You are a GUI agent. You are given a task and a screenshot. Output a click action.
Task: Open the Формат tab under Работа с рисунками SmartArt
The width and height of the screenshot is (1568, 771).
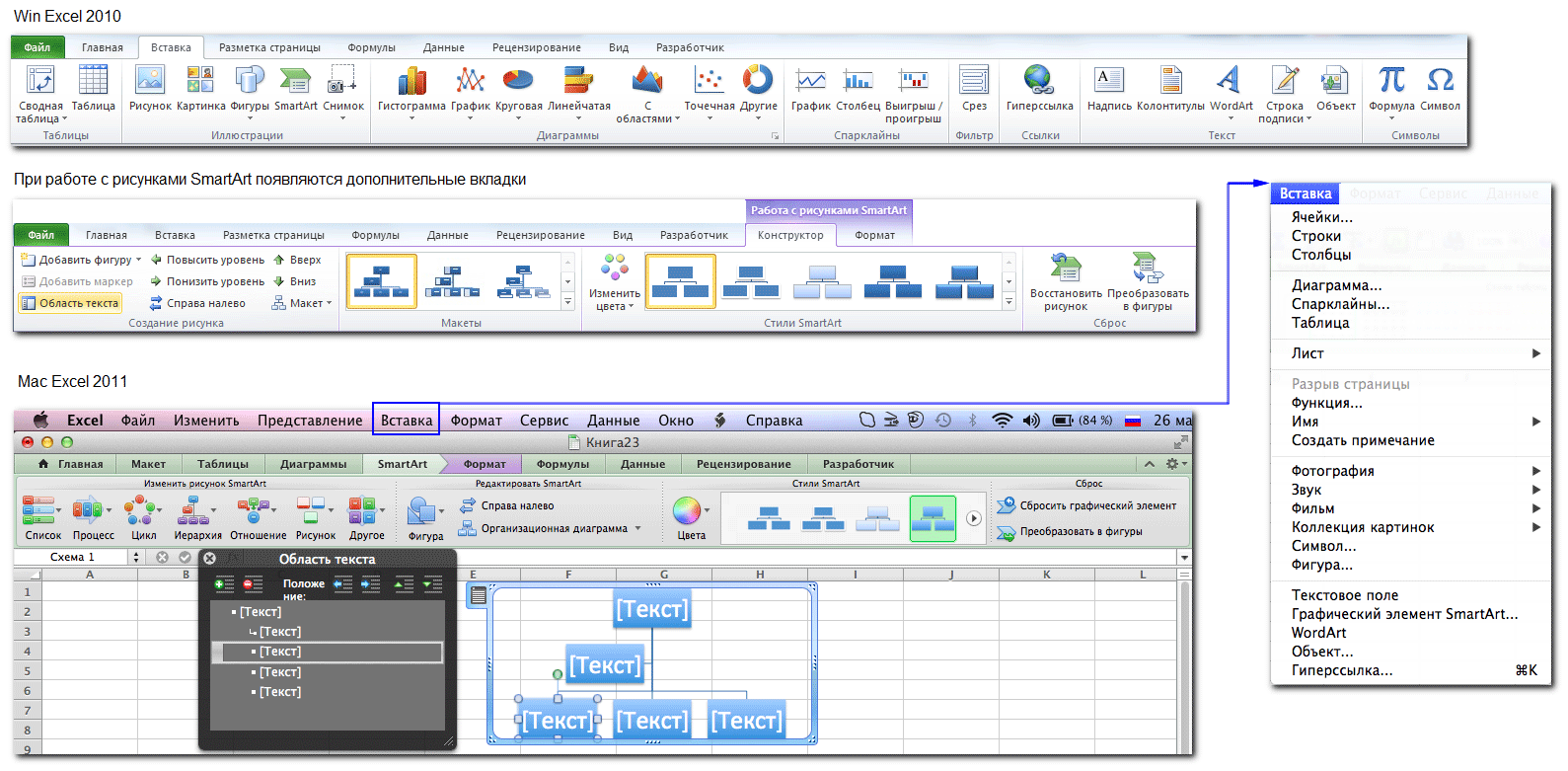(x=874, y=235)
